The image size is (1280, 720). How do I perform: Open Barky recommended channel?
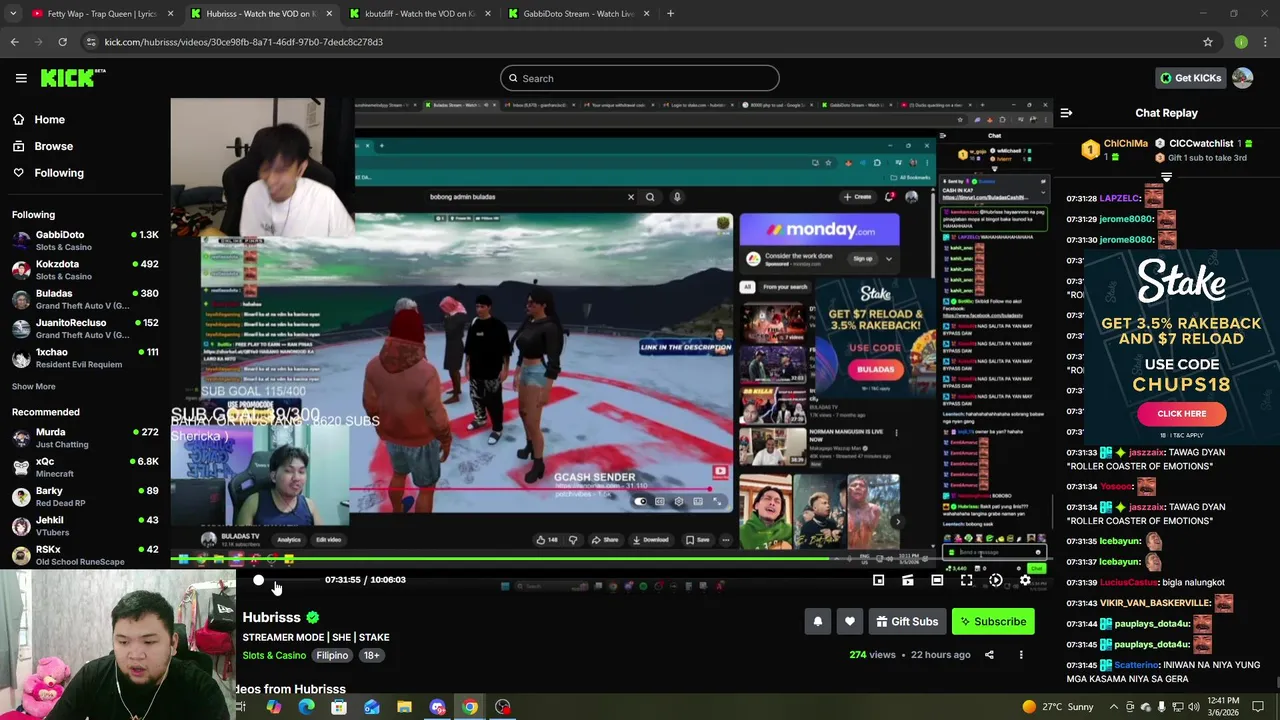coord(86,496)
